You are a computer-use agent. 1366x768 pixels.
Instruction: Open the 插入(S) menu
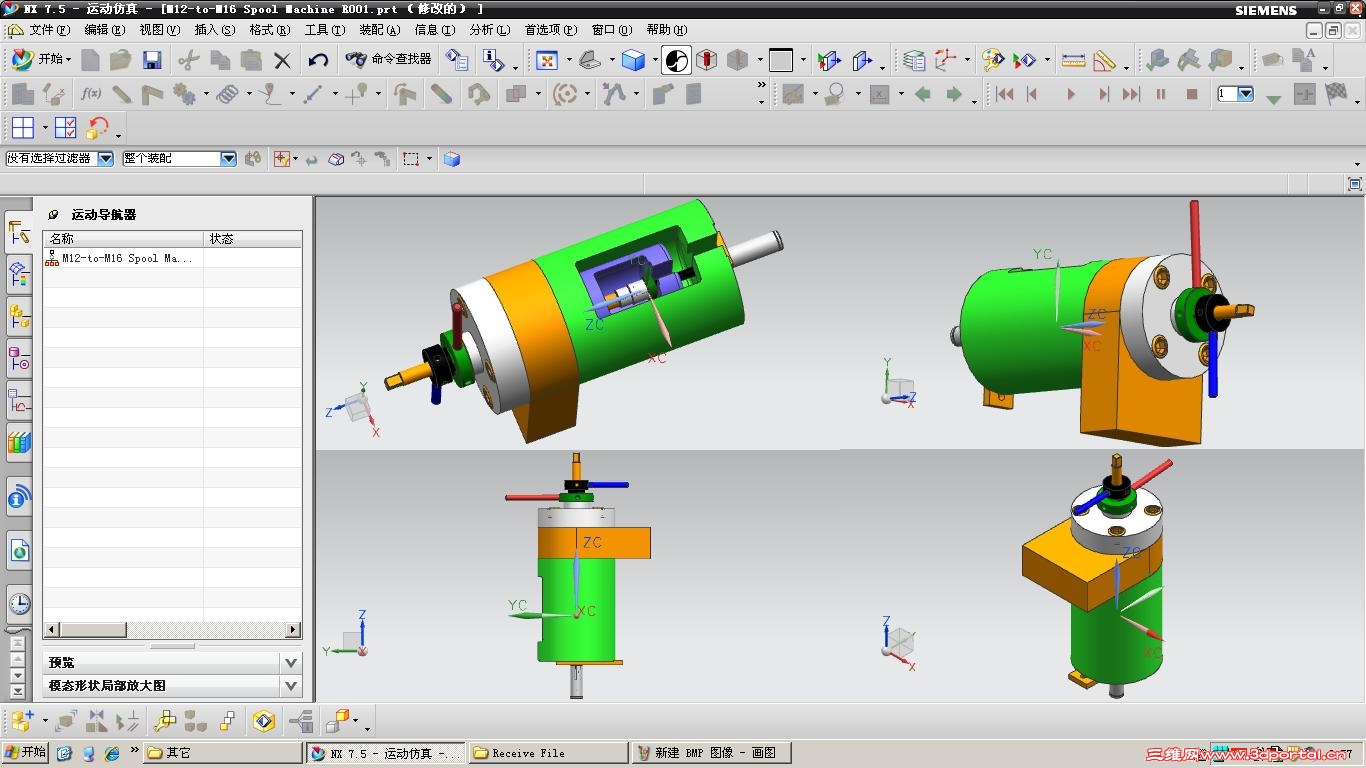tap(215, 30)
